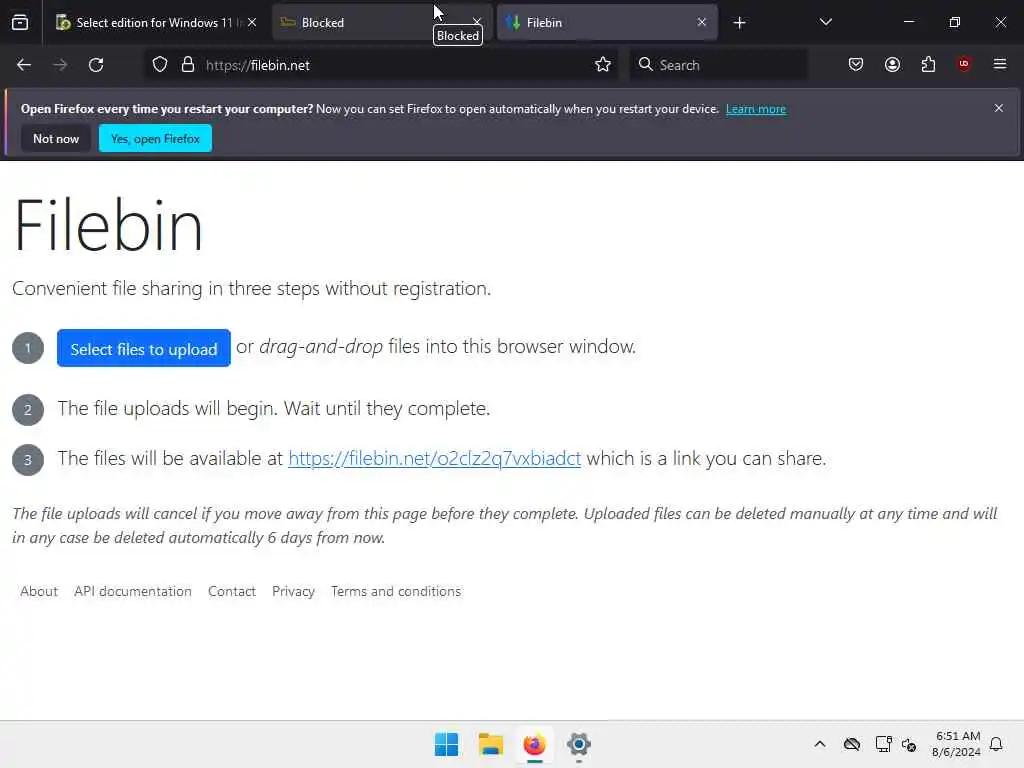This screenshot has width=1024, height=768.
Task: Focus the Search box
Action: coord(718,65)
